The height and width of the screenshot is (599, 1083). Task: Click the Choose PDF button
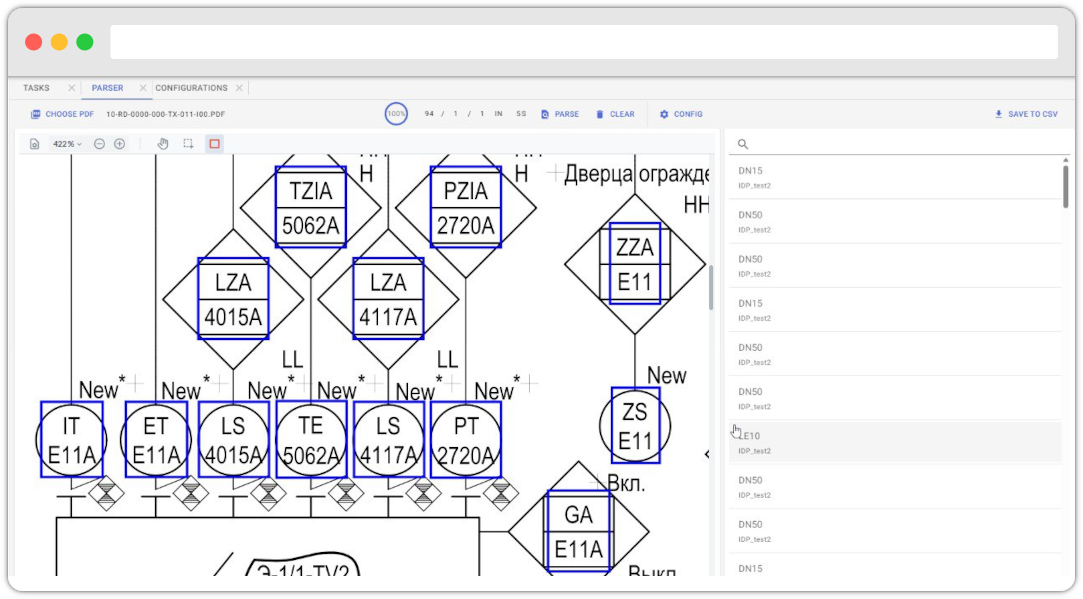pyautogui.click(x=62, y=114)
